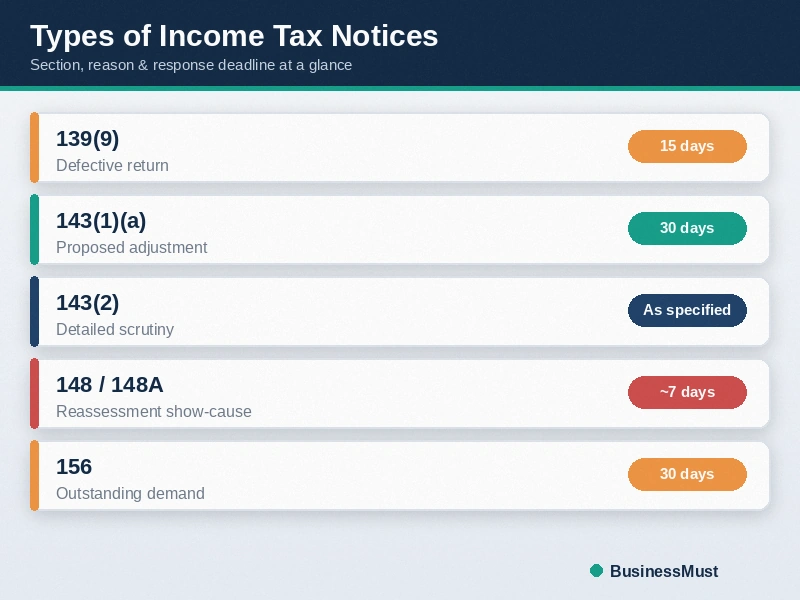Click the 30 days badge for section 156
The image size is (800, 600).
click(687, 474)
